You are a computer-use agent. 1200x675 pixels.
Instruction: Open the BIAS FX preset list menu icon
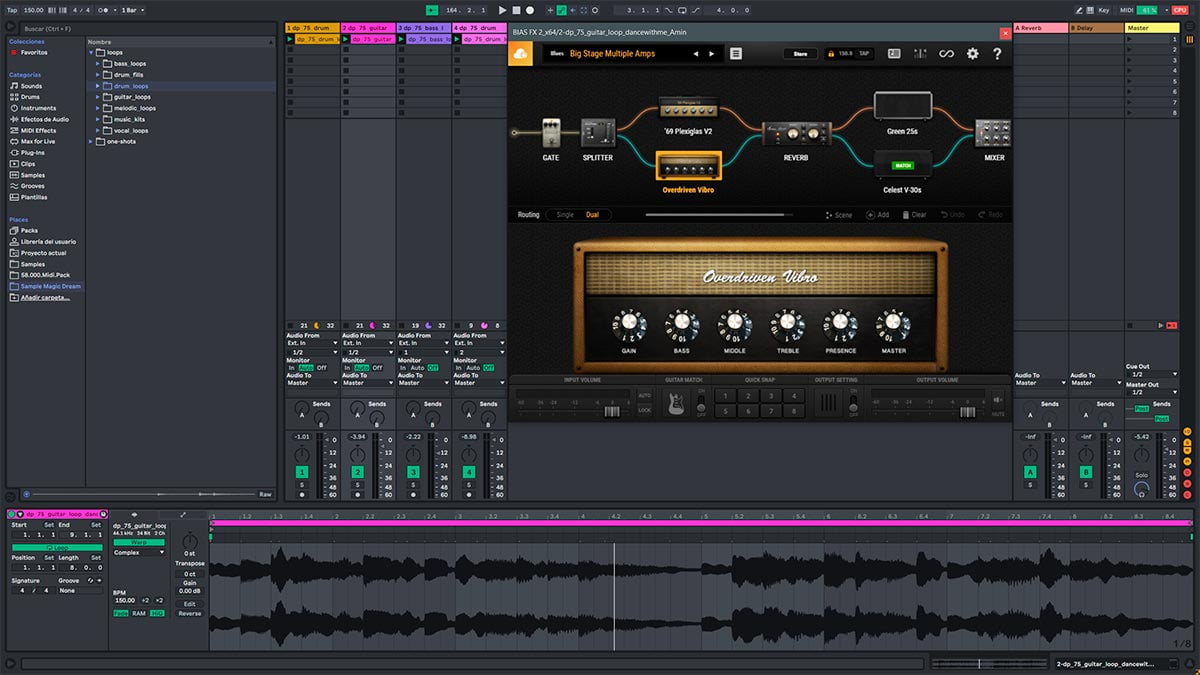736,54
